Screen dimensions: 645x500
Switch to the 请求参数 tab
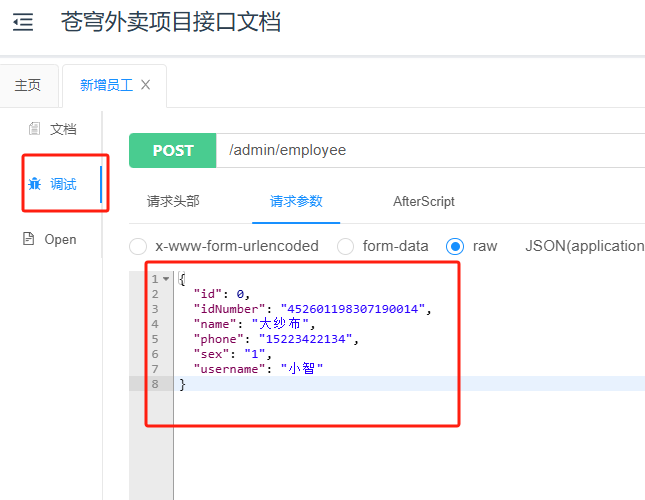coord(296,201)
